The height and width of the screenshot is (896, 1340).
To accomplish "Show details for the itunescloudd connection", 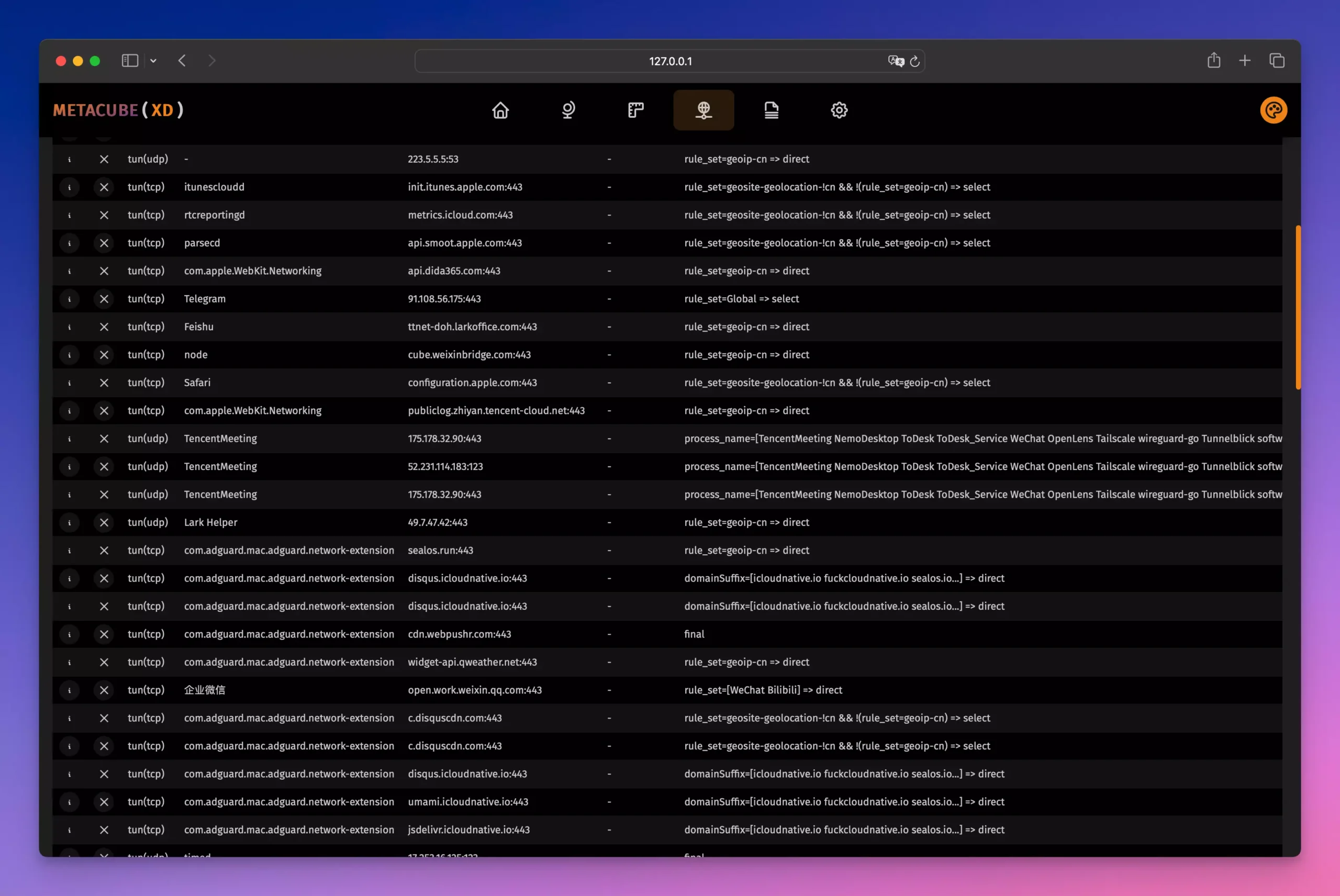I will (69, 187).
